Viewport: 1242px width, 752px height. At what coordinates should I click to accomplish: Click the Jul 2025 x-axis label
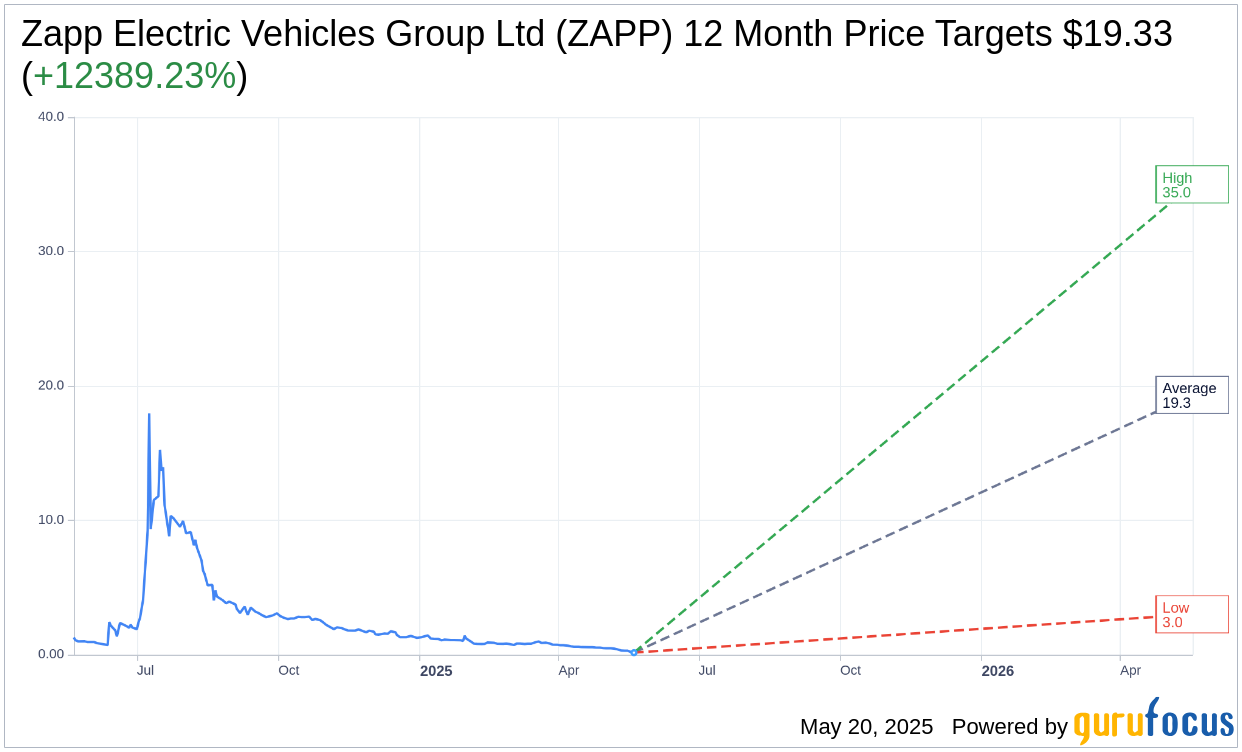click(x=707, y=671)
